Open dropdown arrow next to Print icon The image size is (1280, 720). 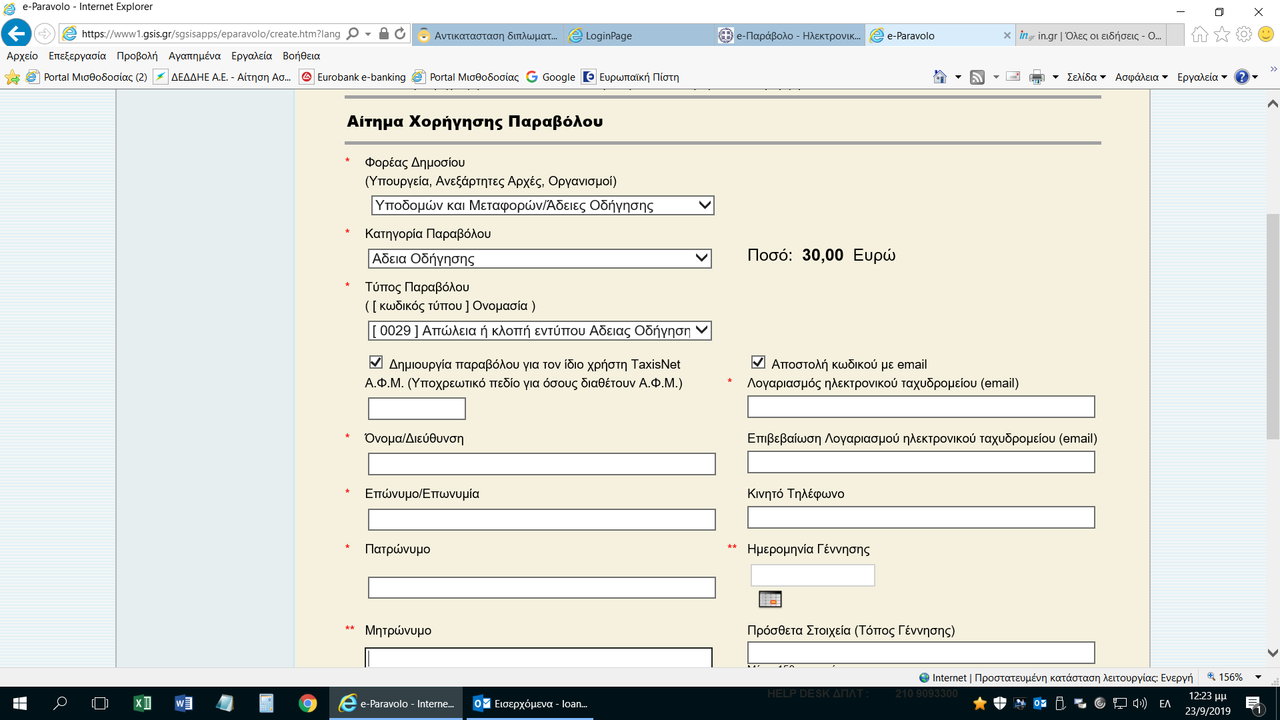(x=1056, y=77)
